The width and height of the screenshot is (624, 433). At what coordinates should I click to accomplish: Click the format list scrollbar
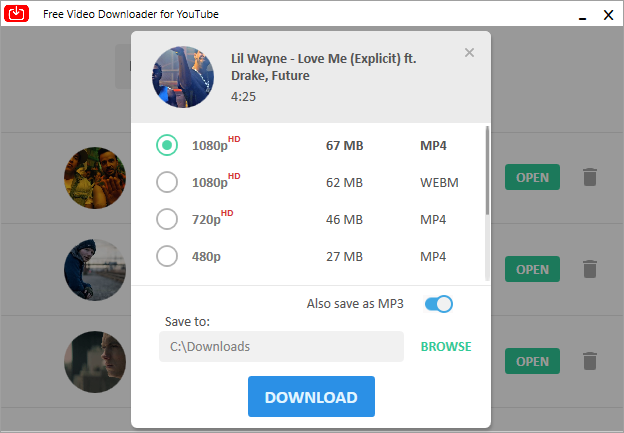pos(487,171)
